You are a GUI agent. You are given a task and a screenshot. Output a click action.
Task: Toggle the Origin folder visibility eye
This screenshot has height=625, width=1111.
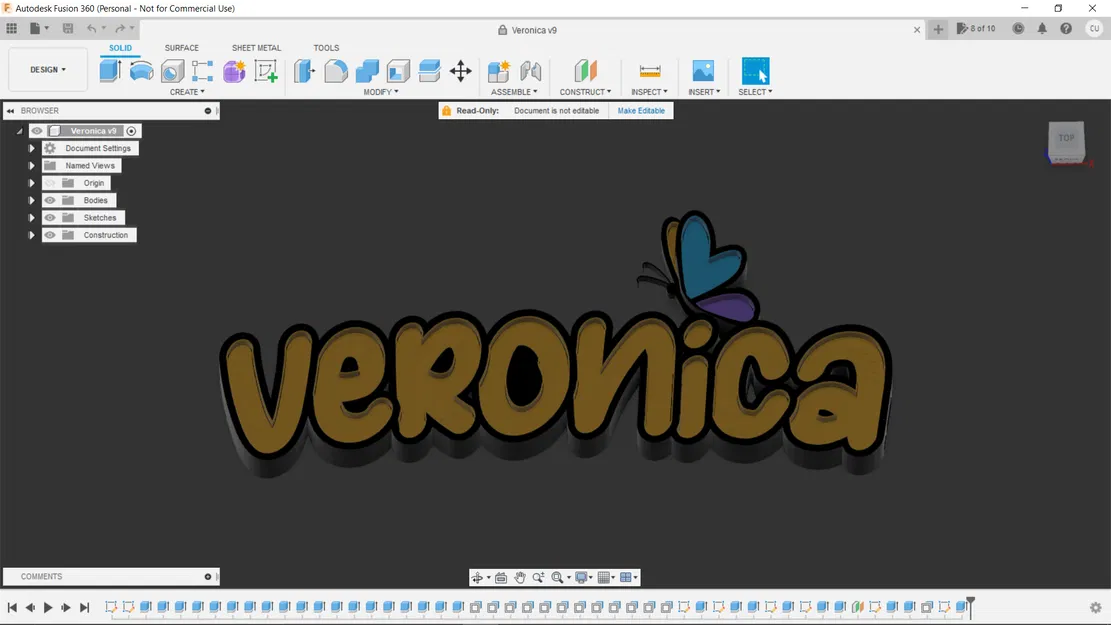tap(50, 183)
